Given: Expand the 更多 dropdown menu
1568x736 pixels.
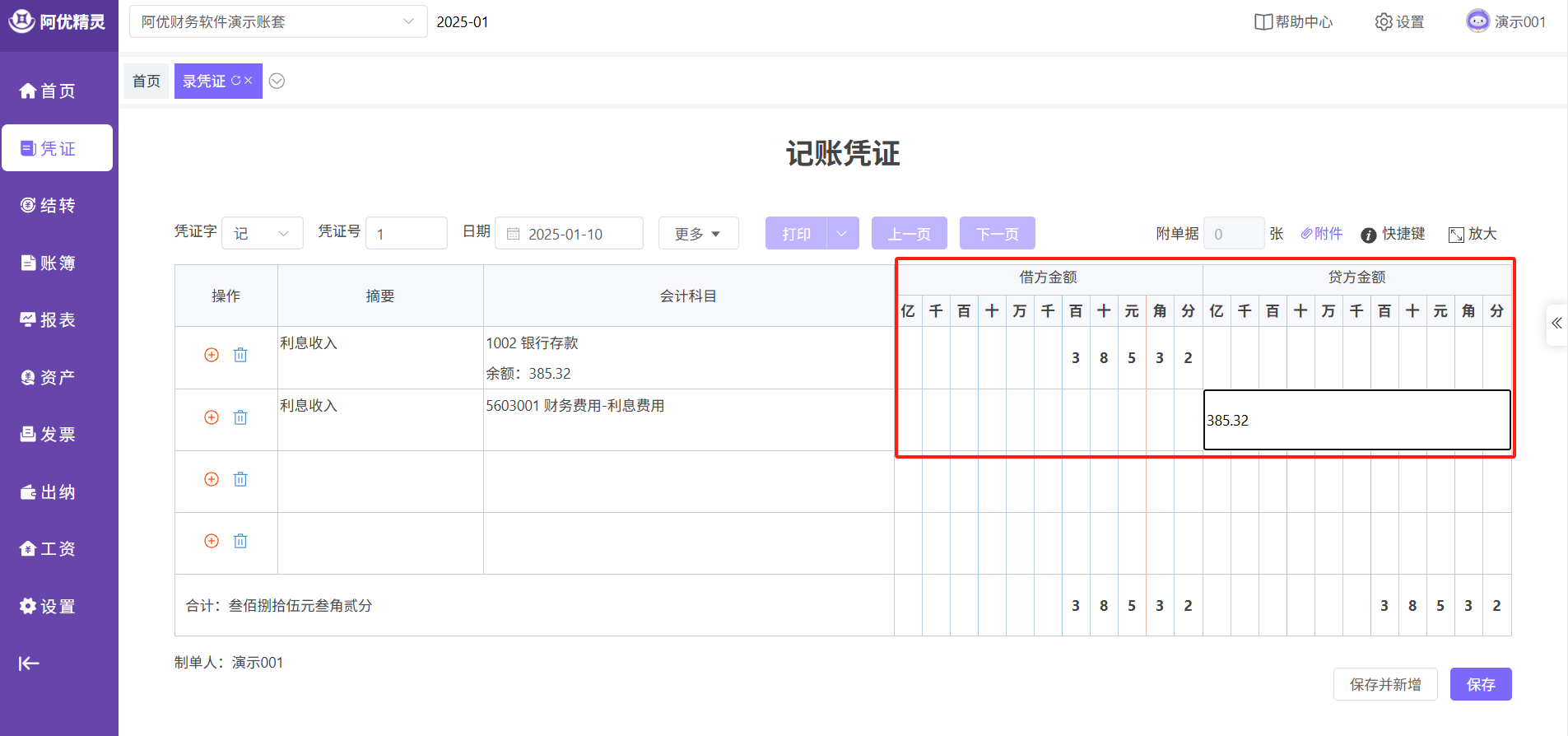Looking at the screenshot, I should [x=698, y=234].
